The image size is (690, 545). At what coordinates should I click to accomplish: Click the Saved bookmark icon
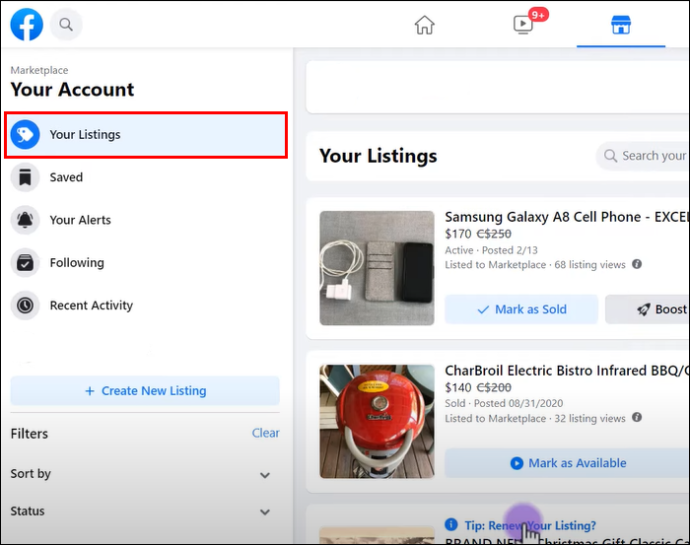pos(25,177)
